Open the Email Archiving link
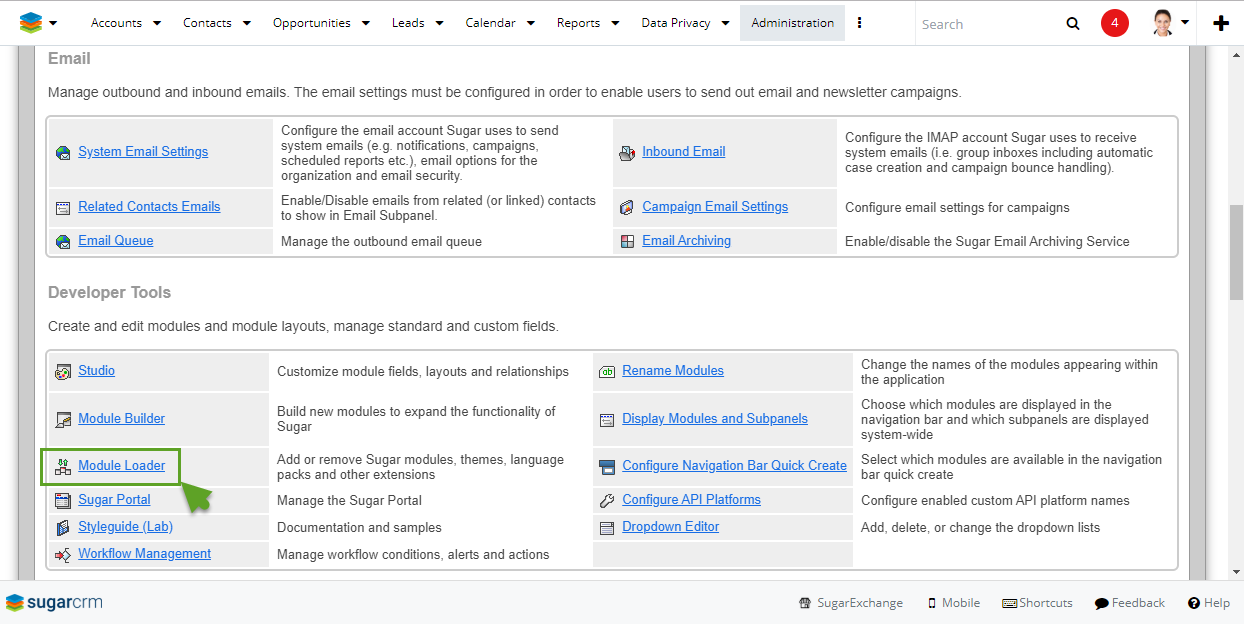 [x=687, y=241]
